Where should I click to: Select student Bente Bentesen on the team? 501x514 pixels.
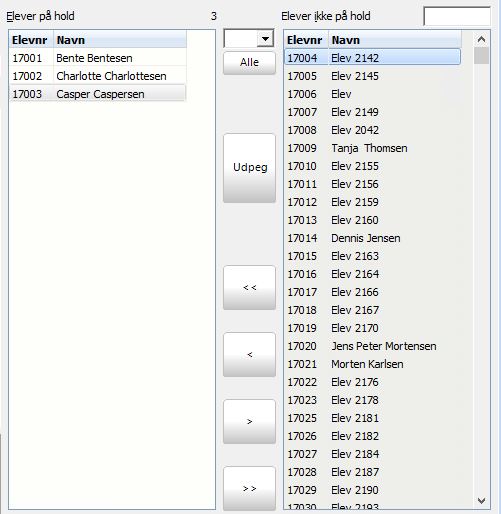click(98, 58)
